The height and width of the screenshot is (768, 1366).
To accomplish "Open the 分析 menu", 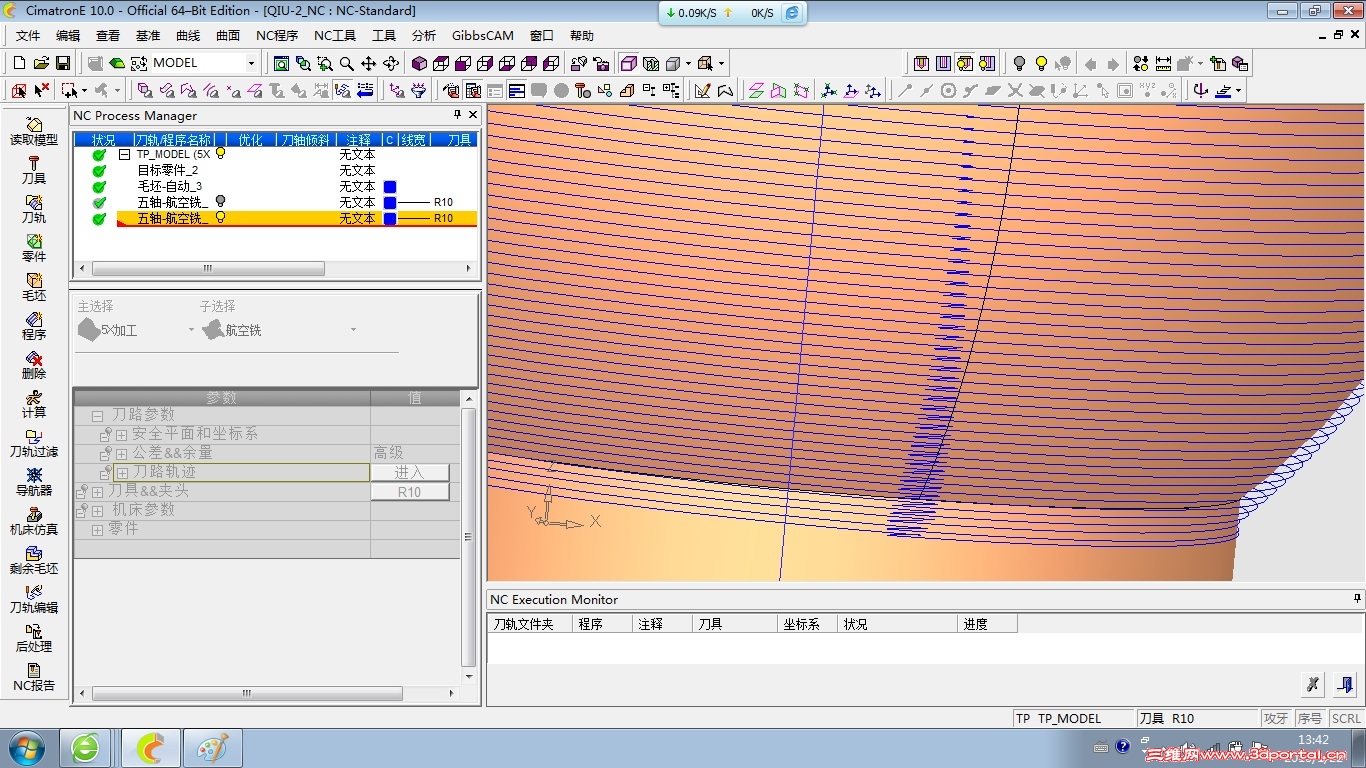I will tap(424, 35).
